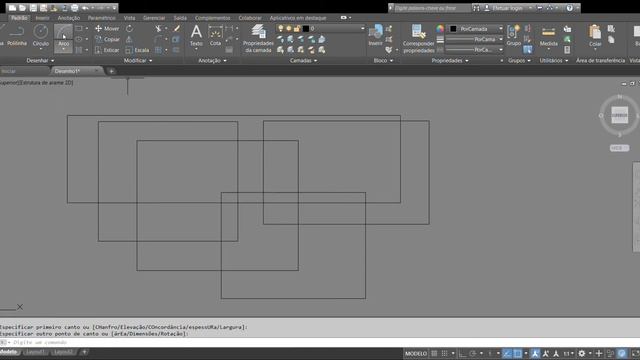Click the Expand Grupos panel label
Screen dimensions: 640x360
[x=519, y=60]
